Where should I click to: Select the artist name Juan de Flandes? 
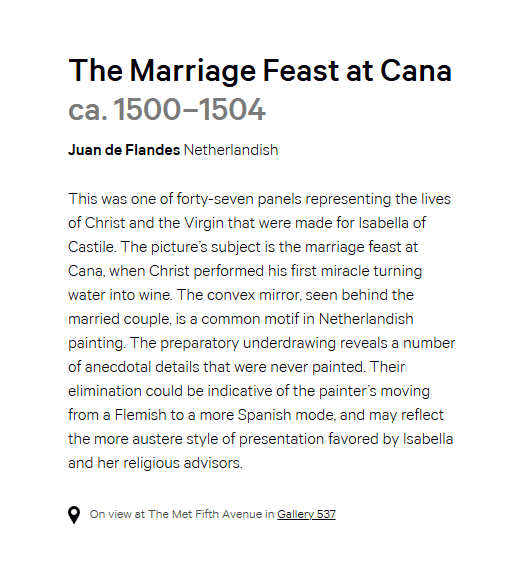pos(124,150)
